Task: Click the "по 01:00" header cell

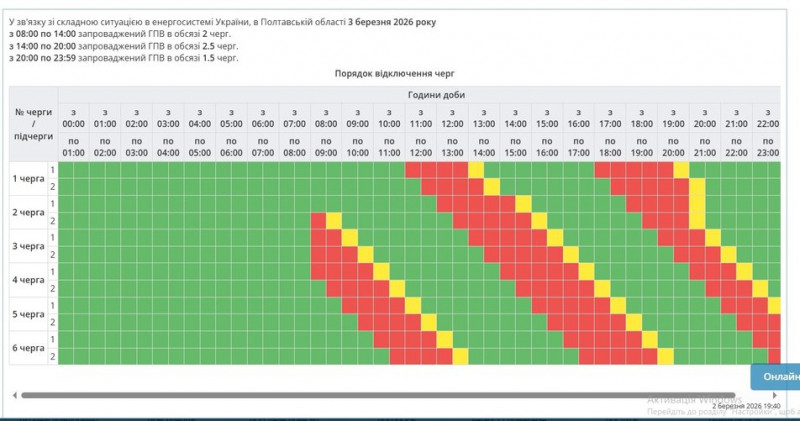Action: point(74,146)
